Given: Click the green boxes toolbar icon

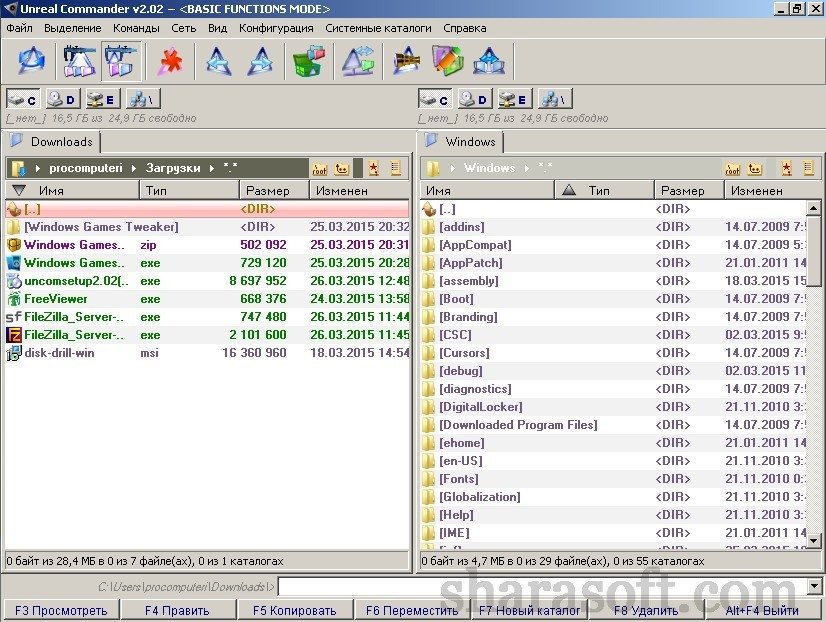Looking at the screenshot, I should click(x=309, y=61).
